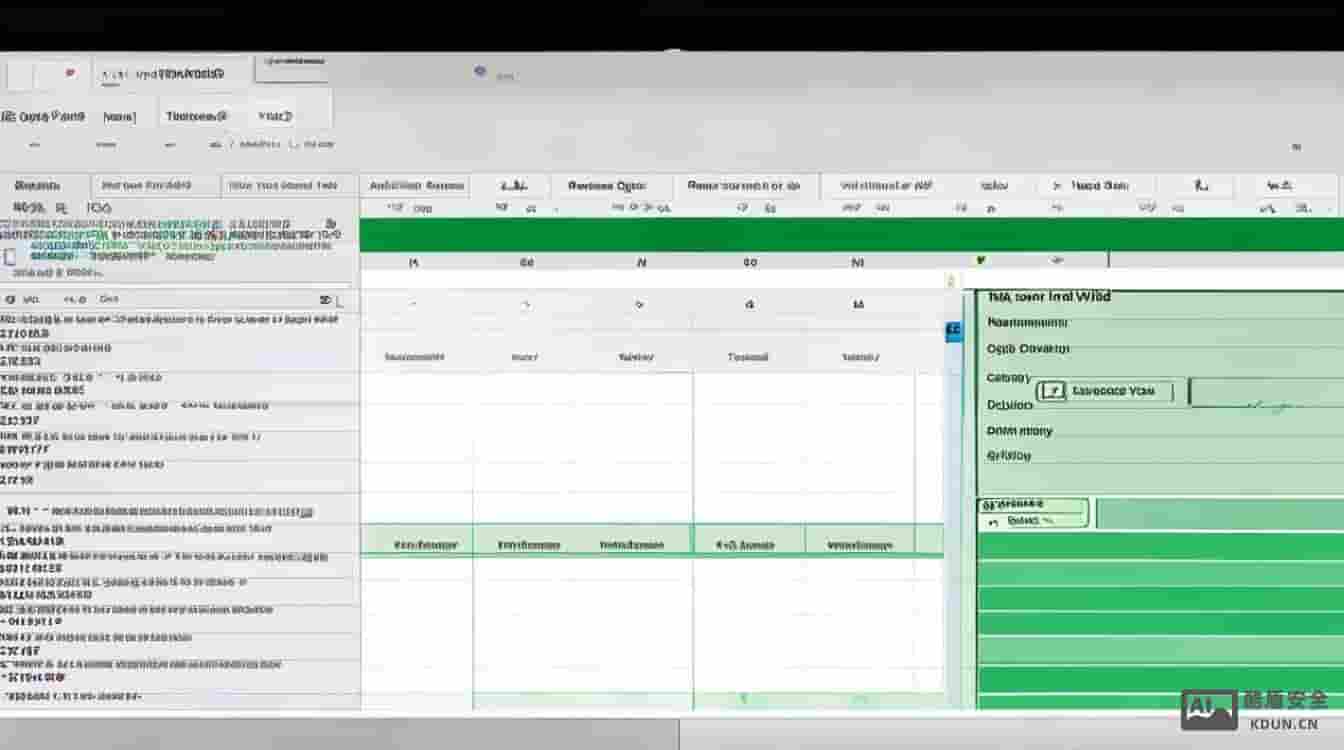Viewport: 1344px width, 750px height.
Task: Click the small page icon in left panel
Action: tap(10, 257)
